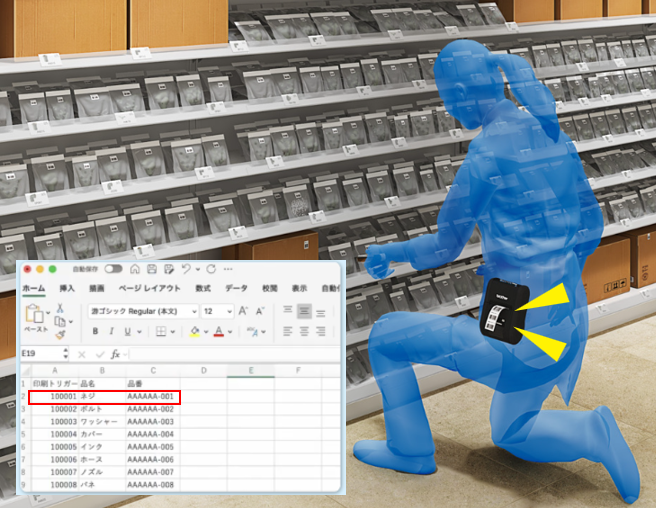Toggle Underline formatting
Viewport: 656px width, 508px height.
pos(128,331)
